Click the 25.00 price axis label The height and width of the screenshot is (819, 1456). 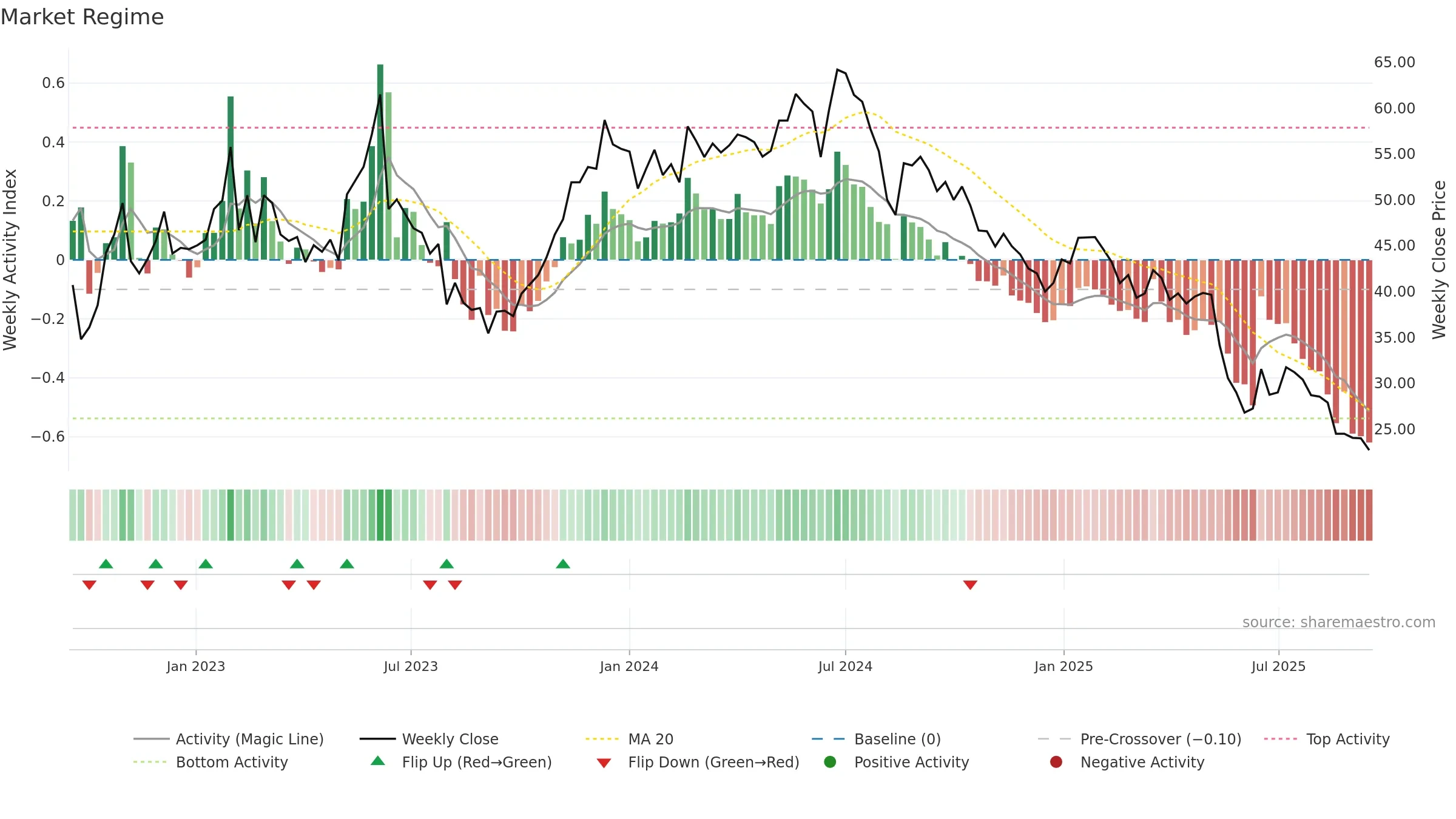tap(1394, 429)
